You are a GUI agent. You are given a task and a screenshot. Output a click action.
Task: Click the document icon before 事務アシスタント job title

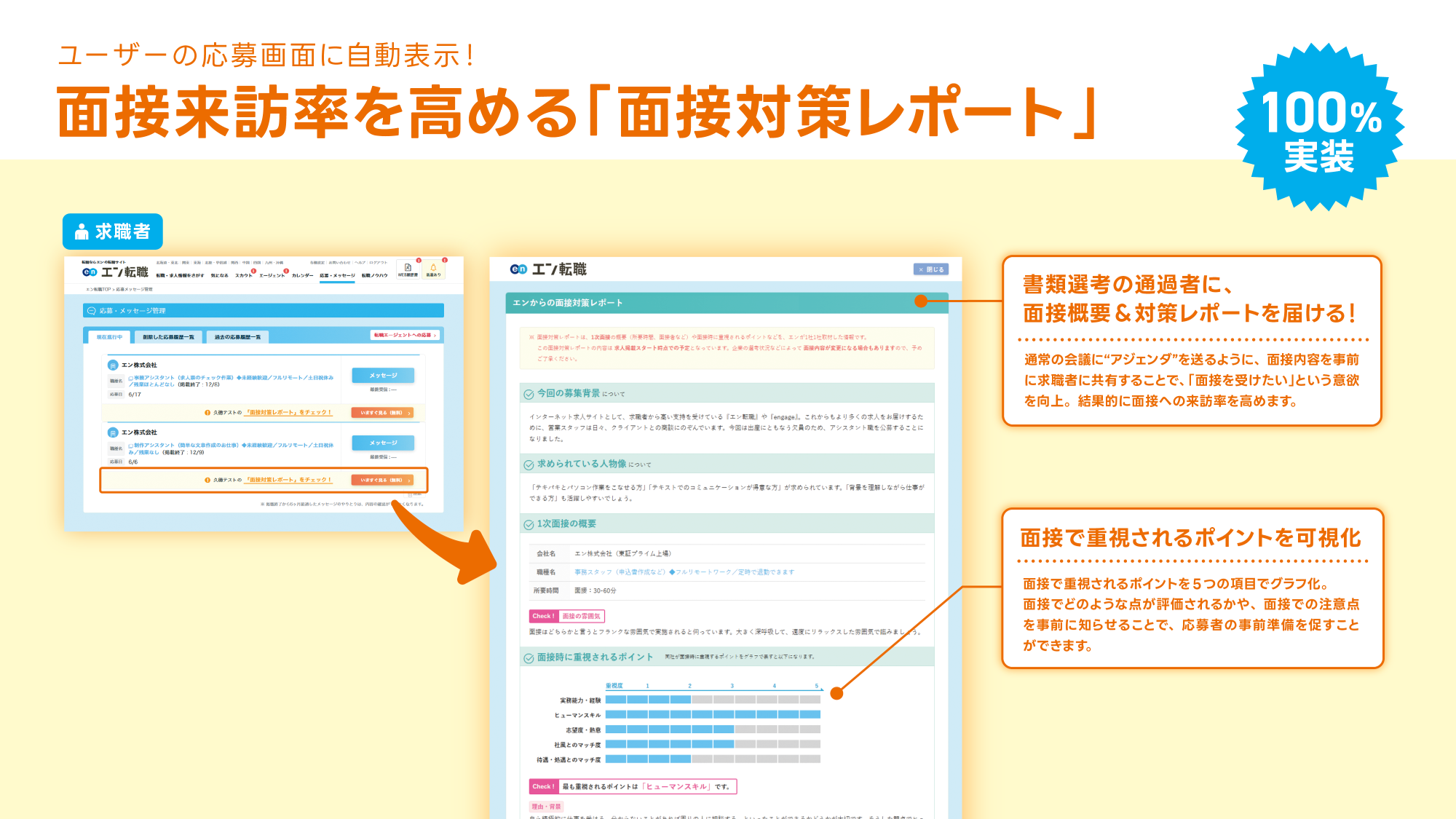[130, 379]
